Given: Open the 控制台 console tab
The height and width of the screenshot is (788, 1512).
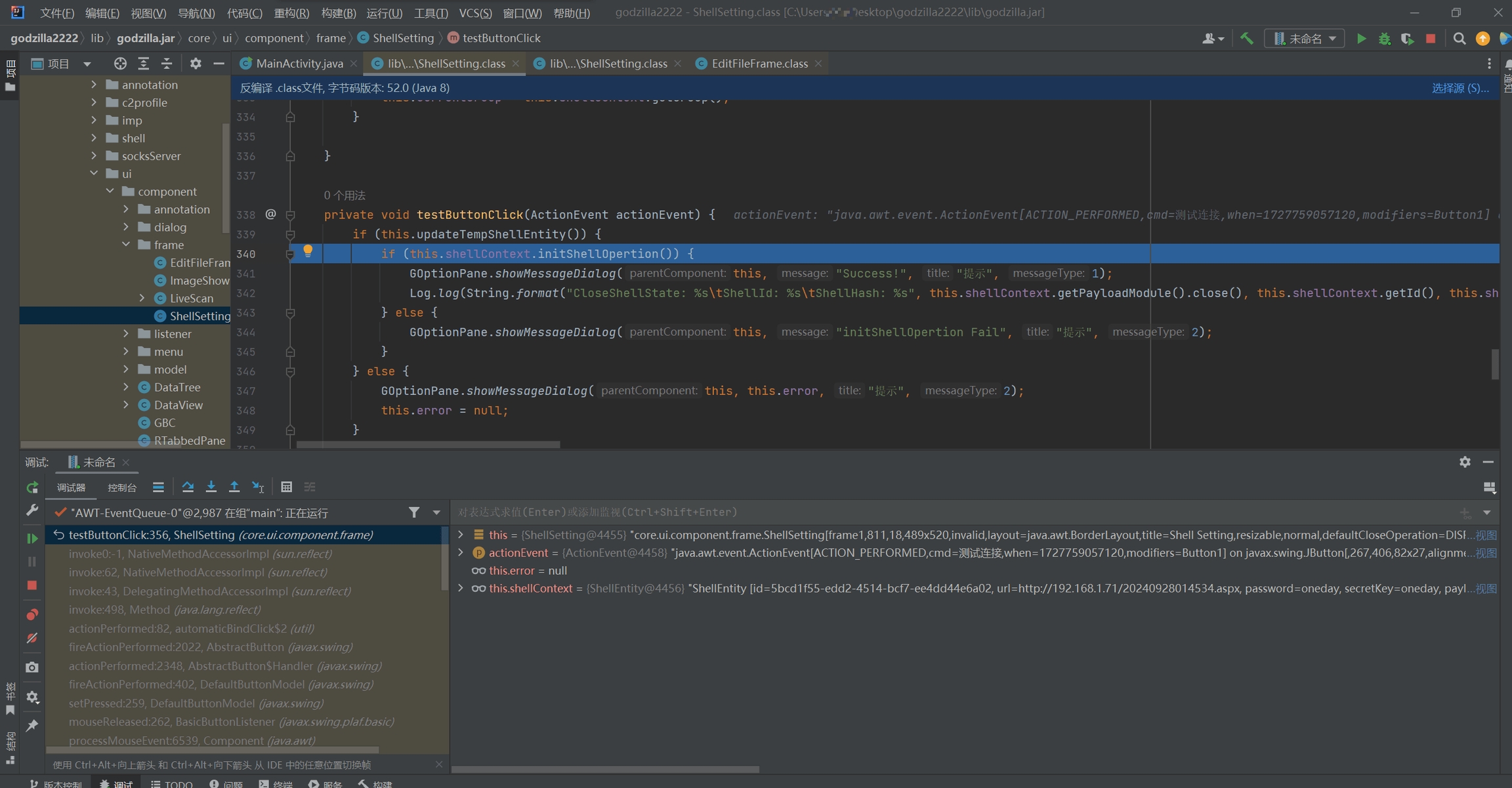Looking at the screenshot, I should tap(122, 487).
